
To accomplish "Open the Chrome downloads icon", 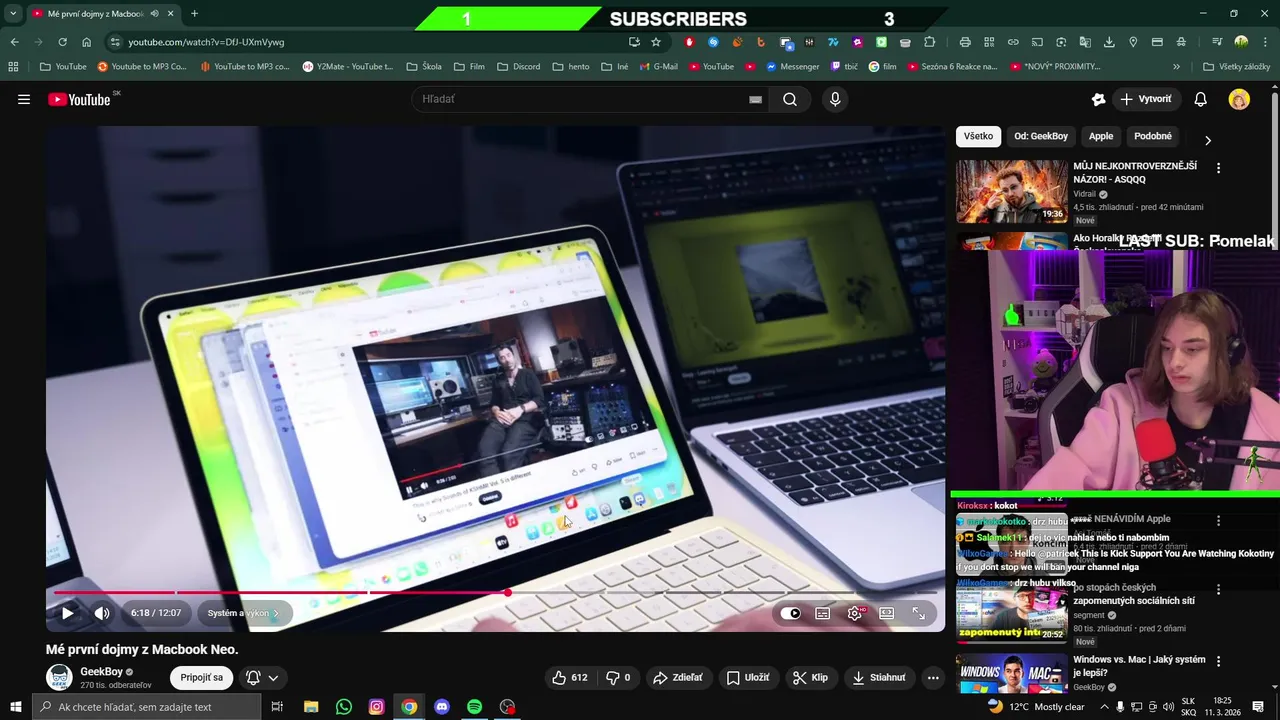I will pos(1109,42).
